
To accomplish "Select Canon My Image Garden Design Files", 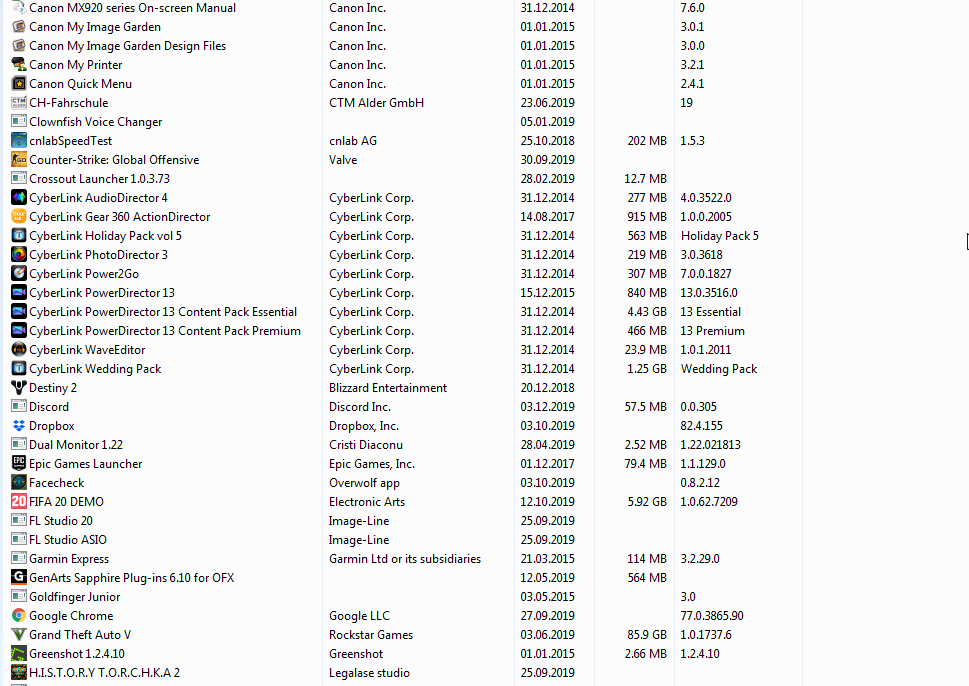I will (x=127, y=46).
